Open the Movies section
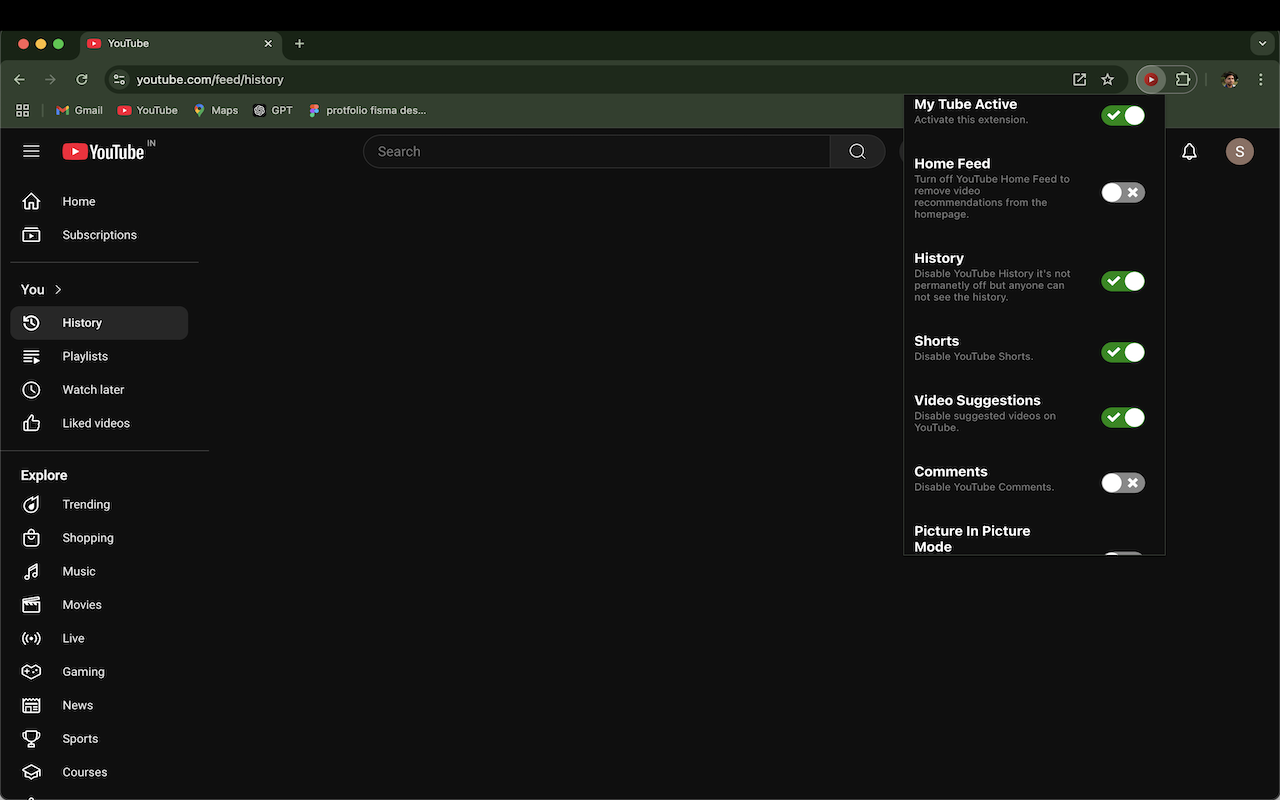The image size is (1280, 800). tap(82, 604)
